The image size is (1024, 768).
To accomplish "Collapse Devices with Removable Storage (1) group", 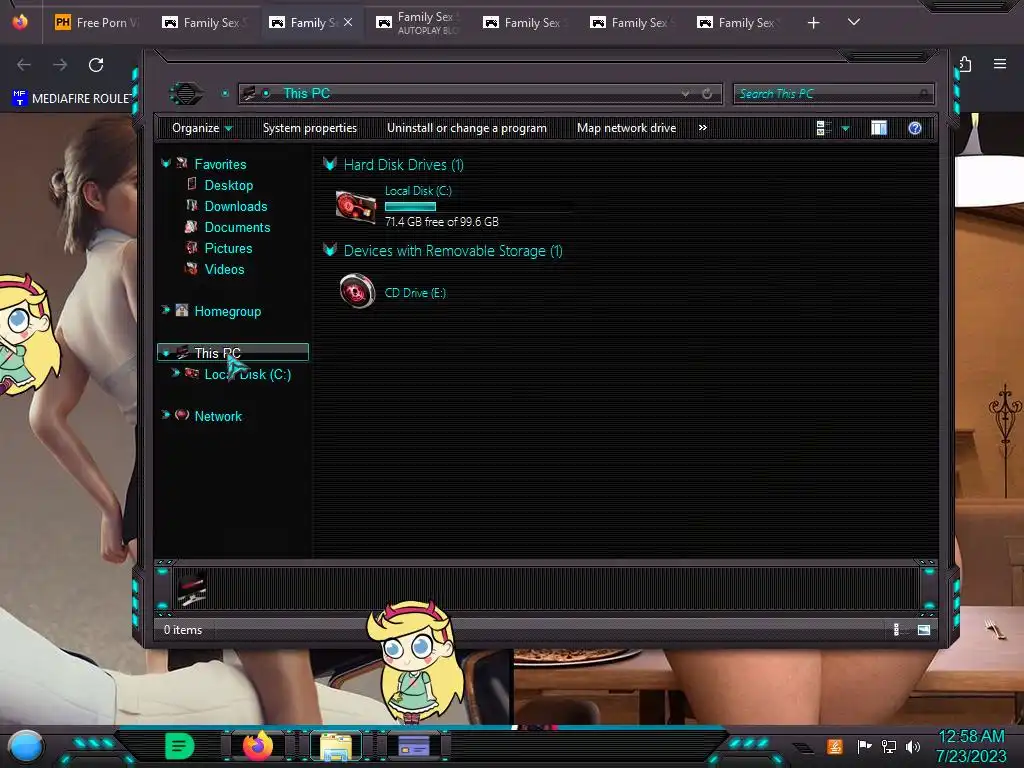I will click(330, 250).
